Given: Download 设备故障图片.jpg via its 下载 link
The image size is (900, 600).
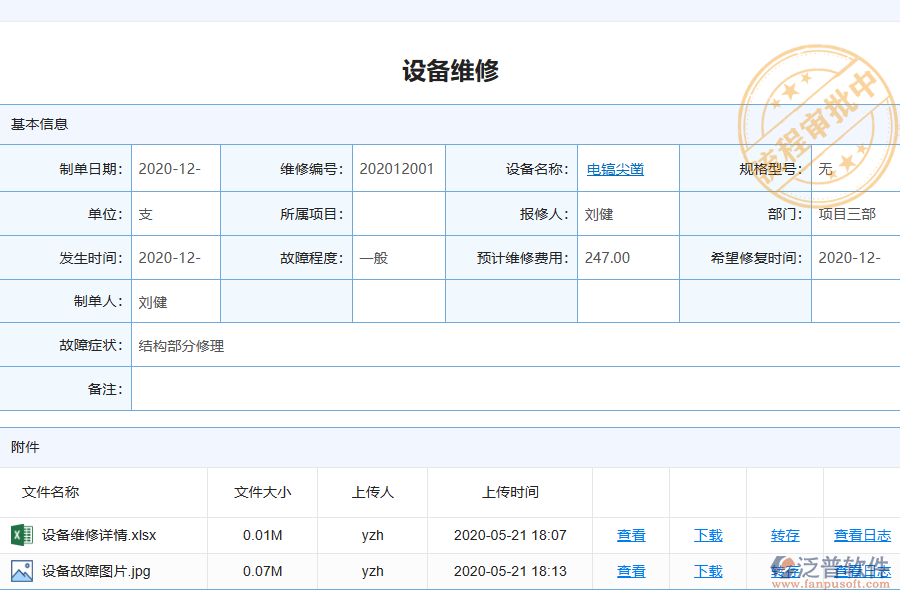Looking at the screenshot, I should tap(707, 571).
